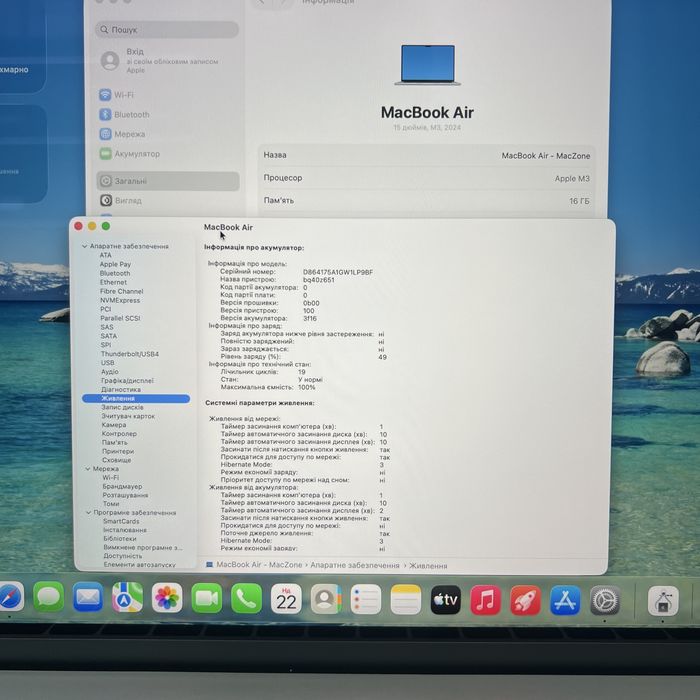Click Назва row MacBook Air - MacZone
This screenshot has height=700, width=700.
426,155
